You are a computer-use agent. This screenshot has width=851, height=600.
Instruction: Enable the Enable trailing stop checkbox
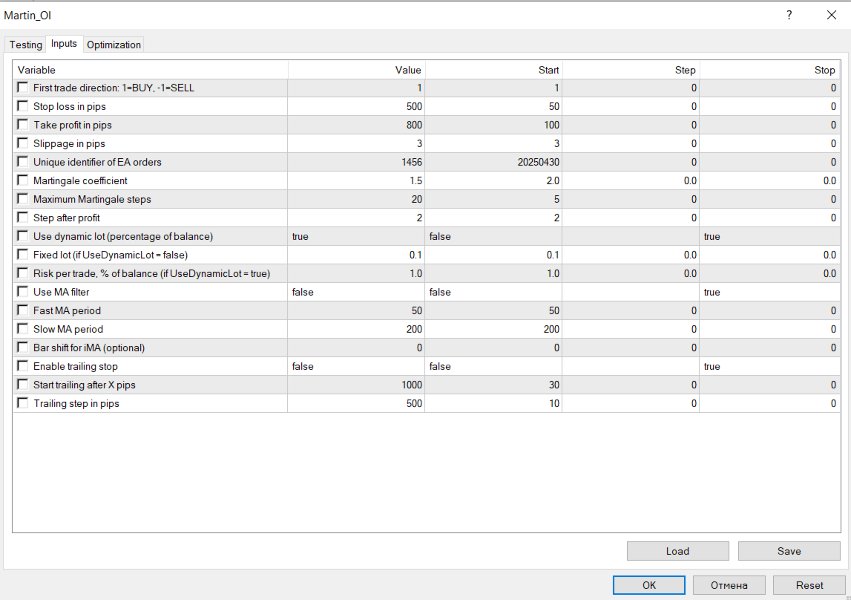[x=22, y=366]
